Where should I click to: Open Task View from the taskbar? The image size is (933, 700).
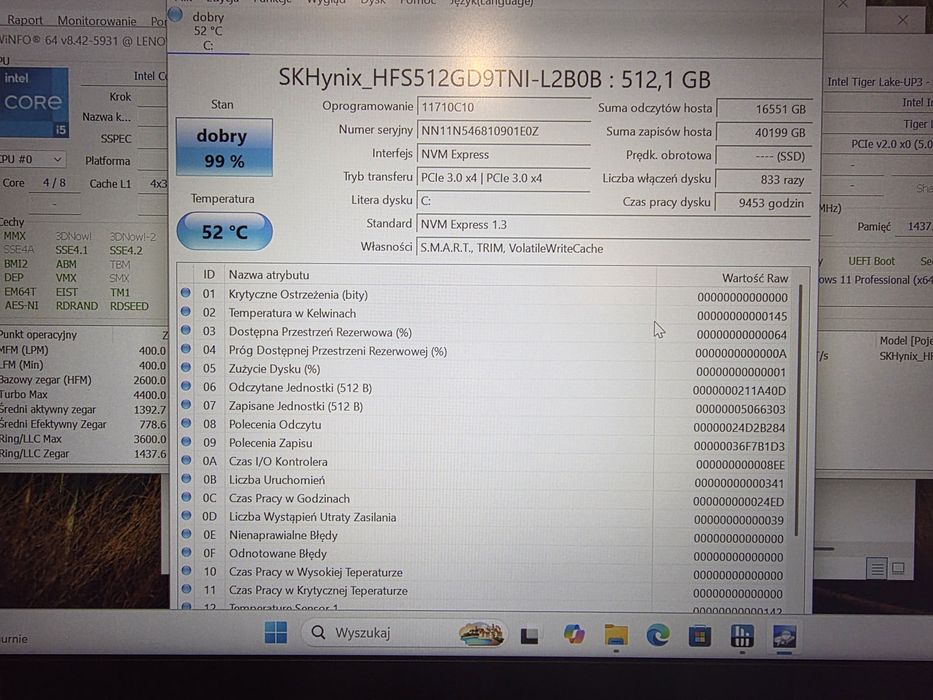coord(529,636)
